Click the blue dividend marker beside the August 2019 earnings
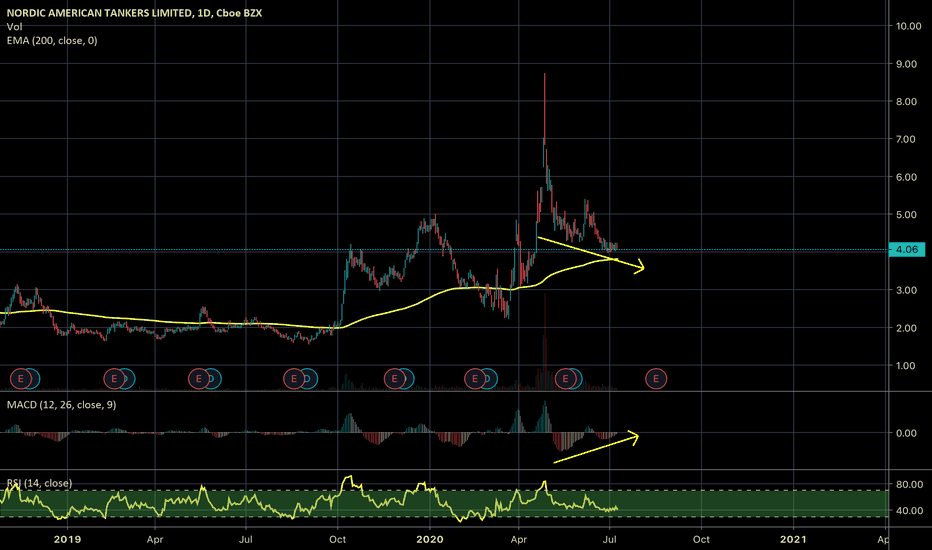932x550 pixels. point(310,378)
